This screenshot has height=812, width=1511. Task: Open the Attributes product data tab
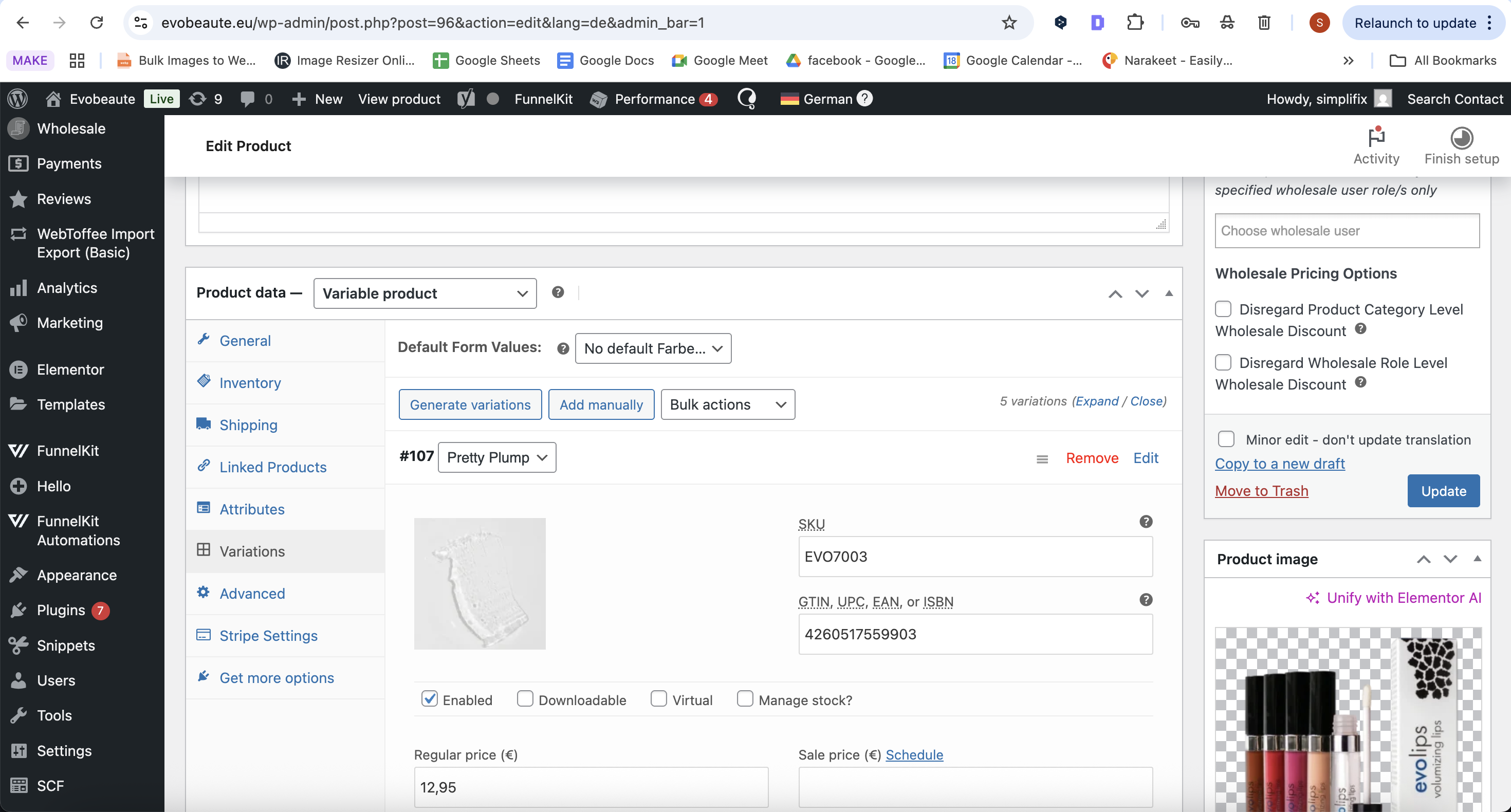tap(252, 509)
